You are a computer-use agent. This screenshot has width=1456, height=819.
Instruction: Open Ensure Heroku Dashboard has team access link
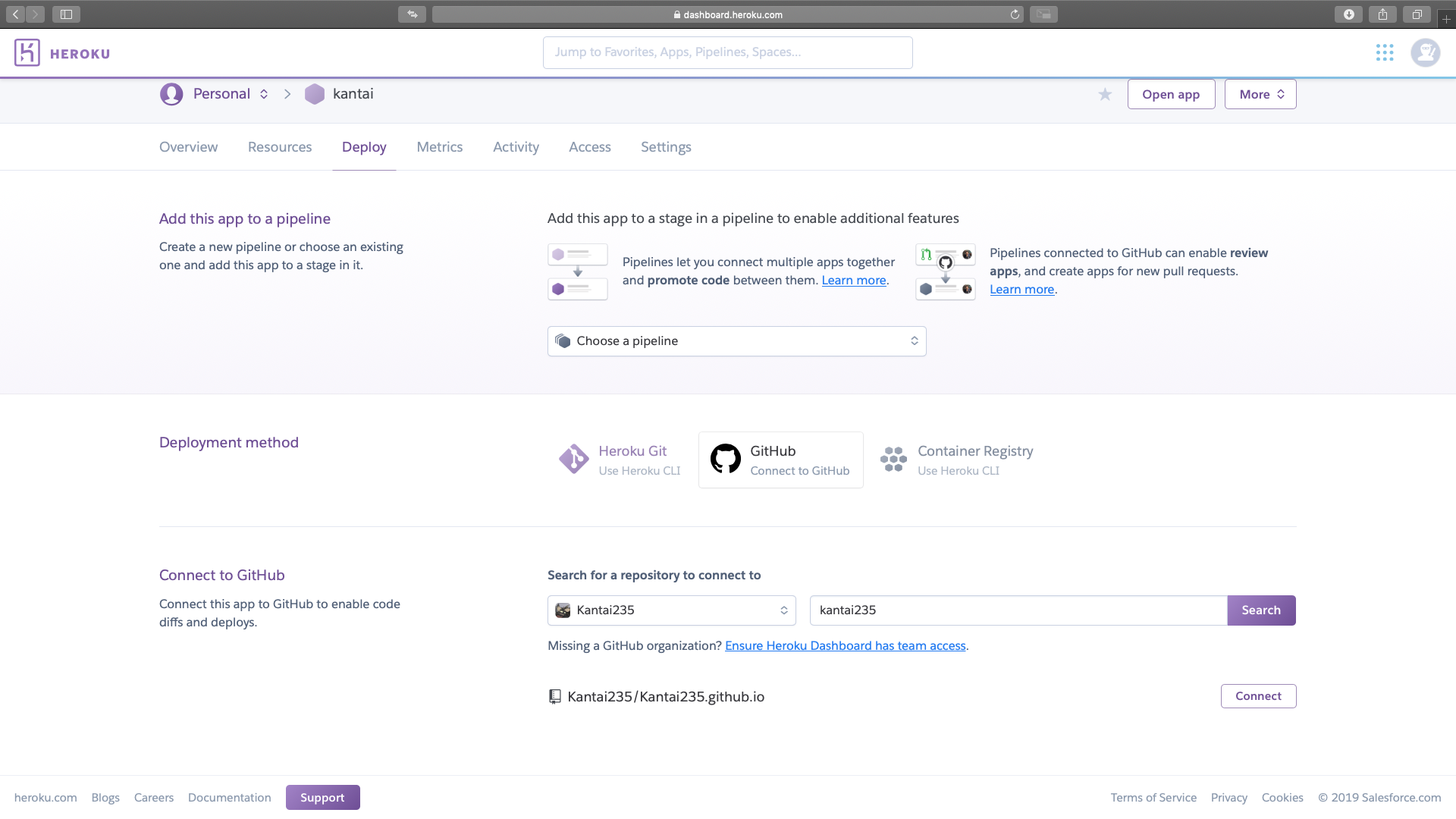coord(846,646)
